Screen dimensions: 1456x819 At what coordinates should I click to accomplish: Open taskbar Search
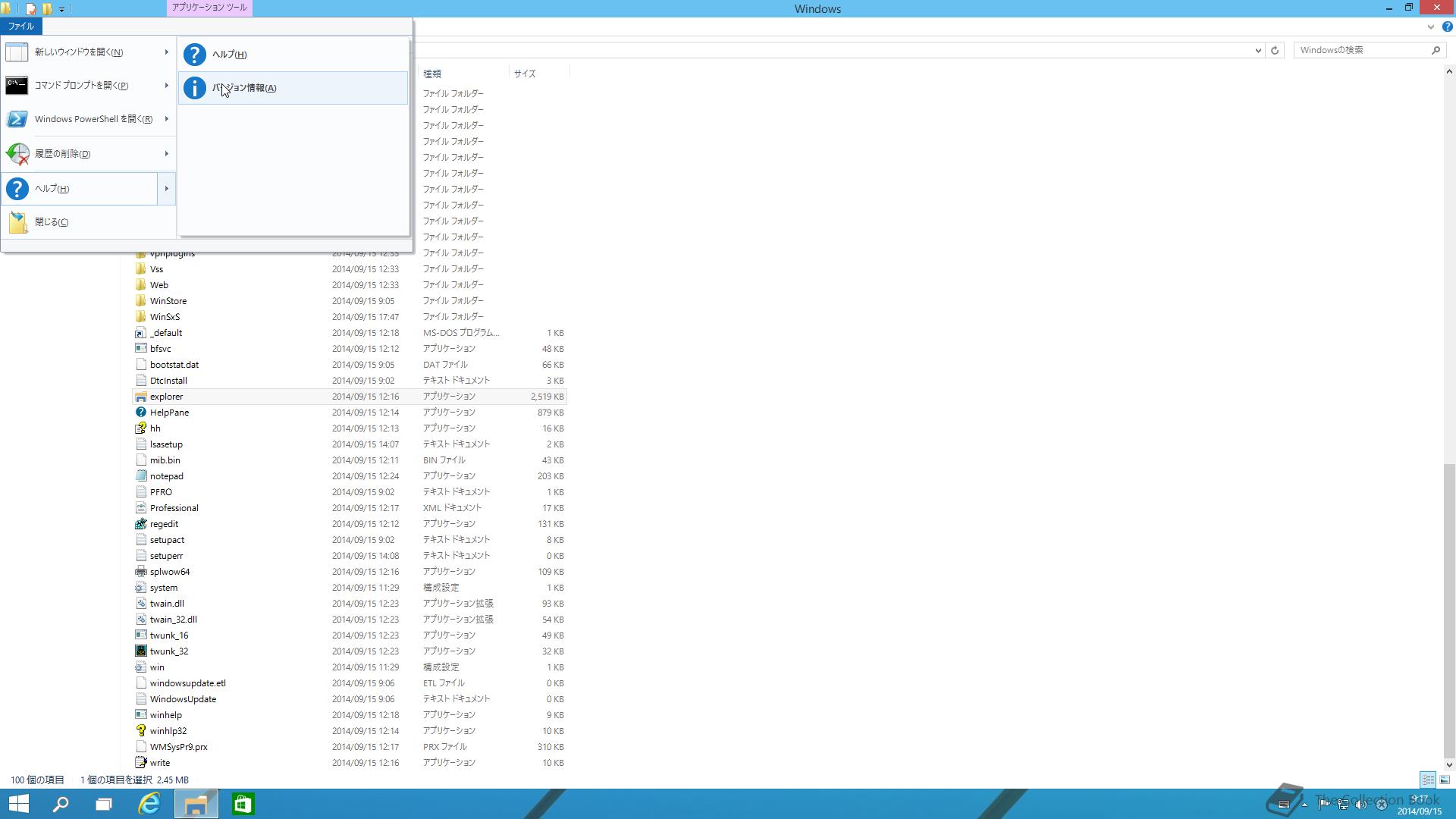click(x=61, y=804)
